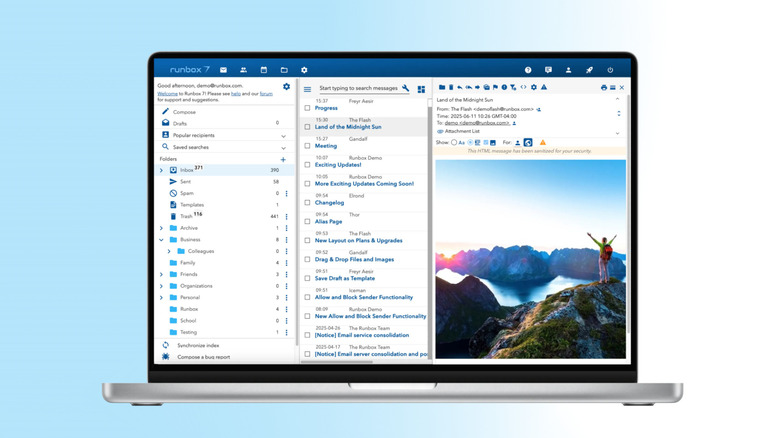This screenshot has width=780, height=438.
Task: Click message list horizontal scrollbar
Action: (x=337, y=362)
